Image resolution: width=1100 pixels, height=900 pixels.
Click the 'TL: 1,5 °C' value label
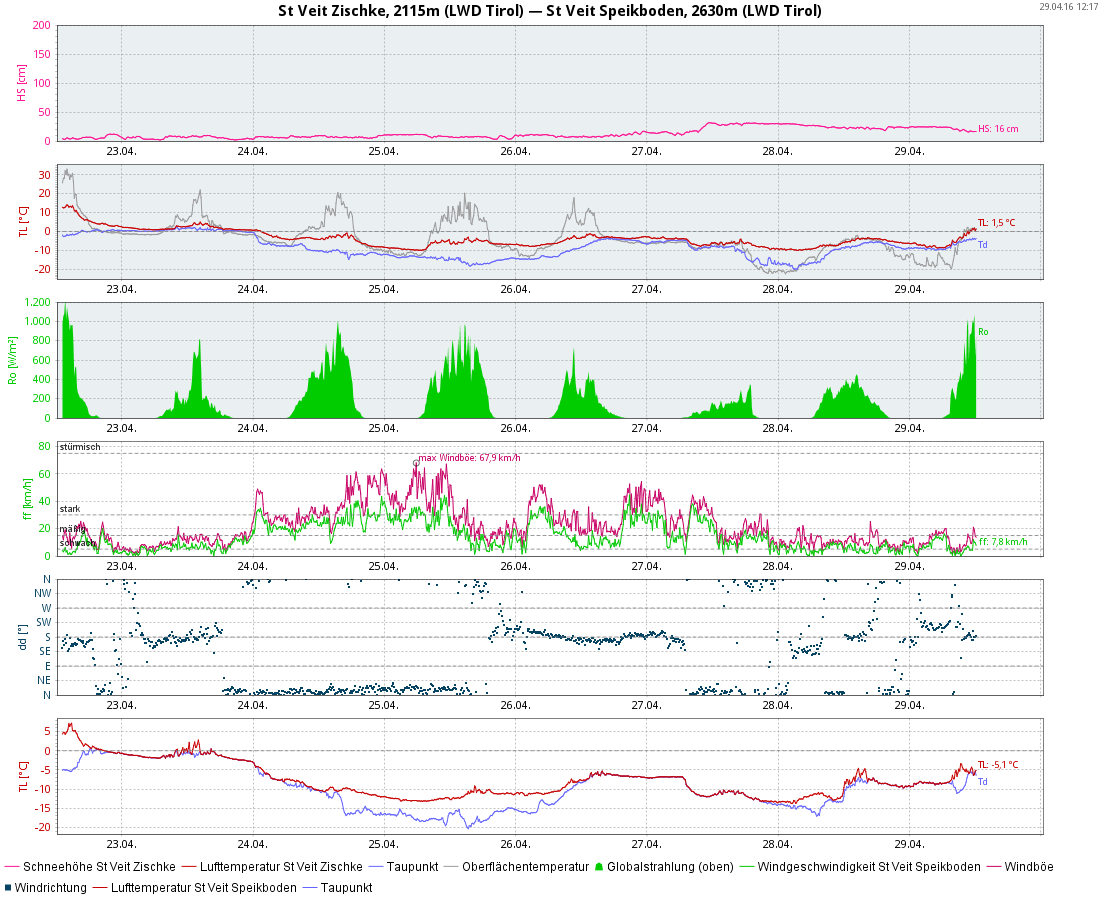pyautogui.click(x=996, y=222)
